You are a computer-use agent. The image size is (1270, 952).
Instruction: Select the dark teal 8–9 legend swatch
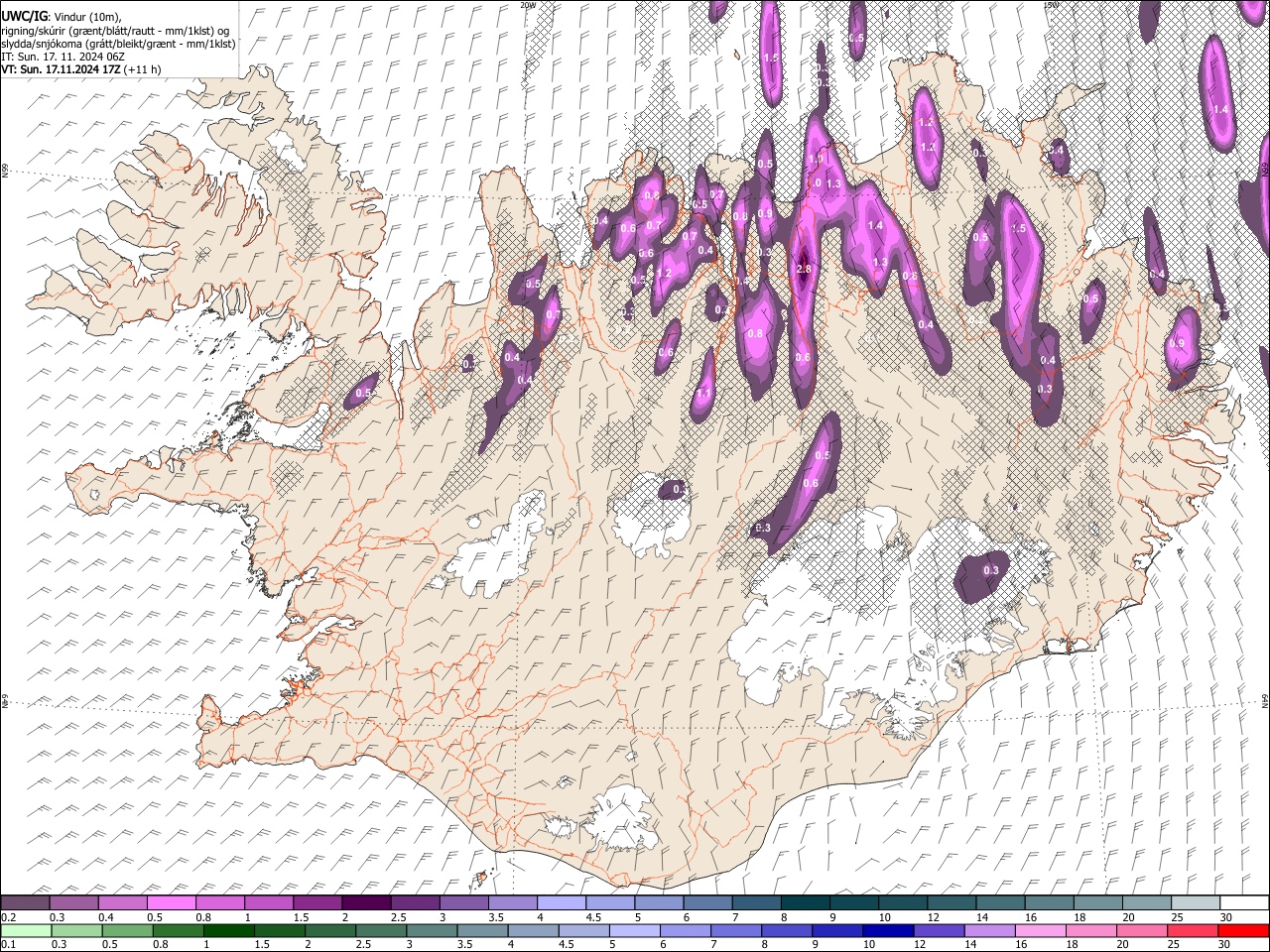(x=805, y=902)
